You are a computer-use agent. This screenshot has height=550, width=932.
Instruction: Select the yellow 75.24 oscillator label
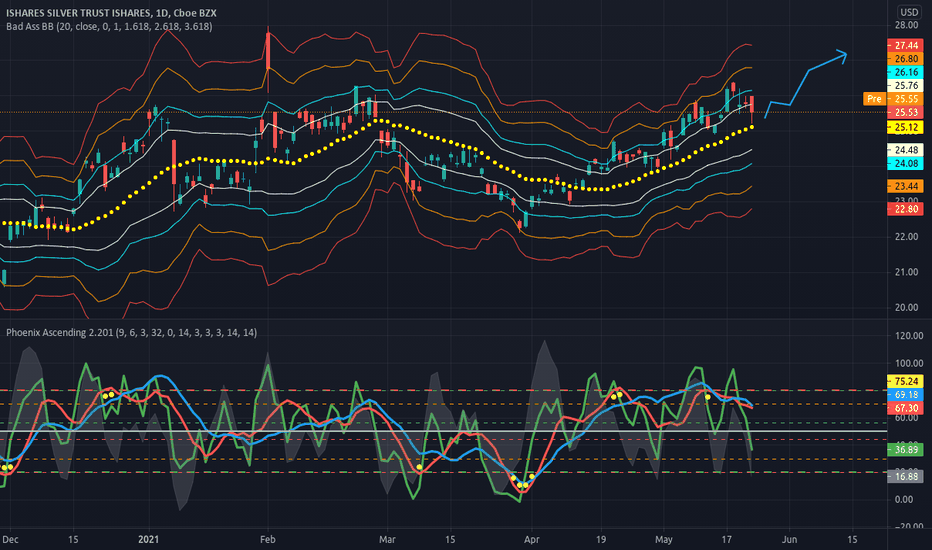point(905,381)
